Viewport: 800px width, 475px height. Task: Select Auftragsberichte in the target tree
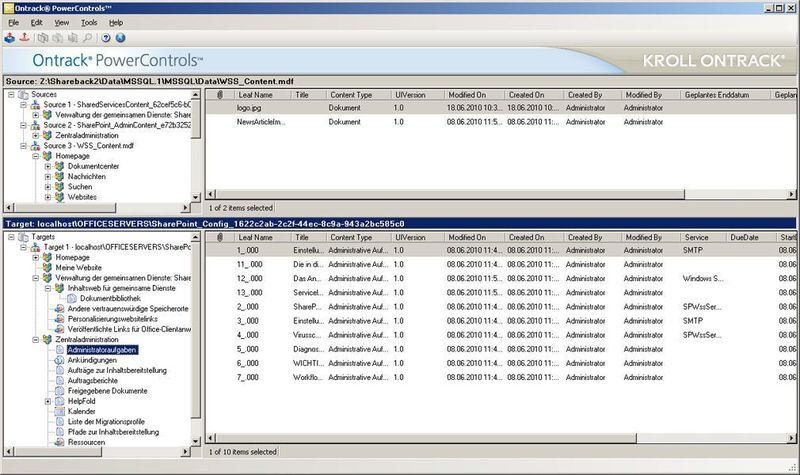click(x=93, y=381)
